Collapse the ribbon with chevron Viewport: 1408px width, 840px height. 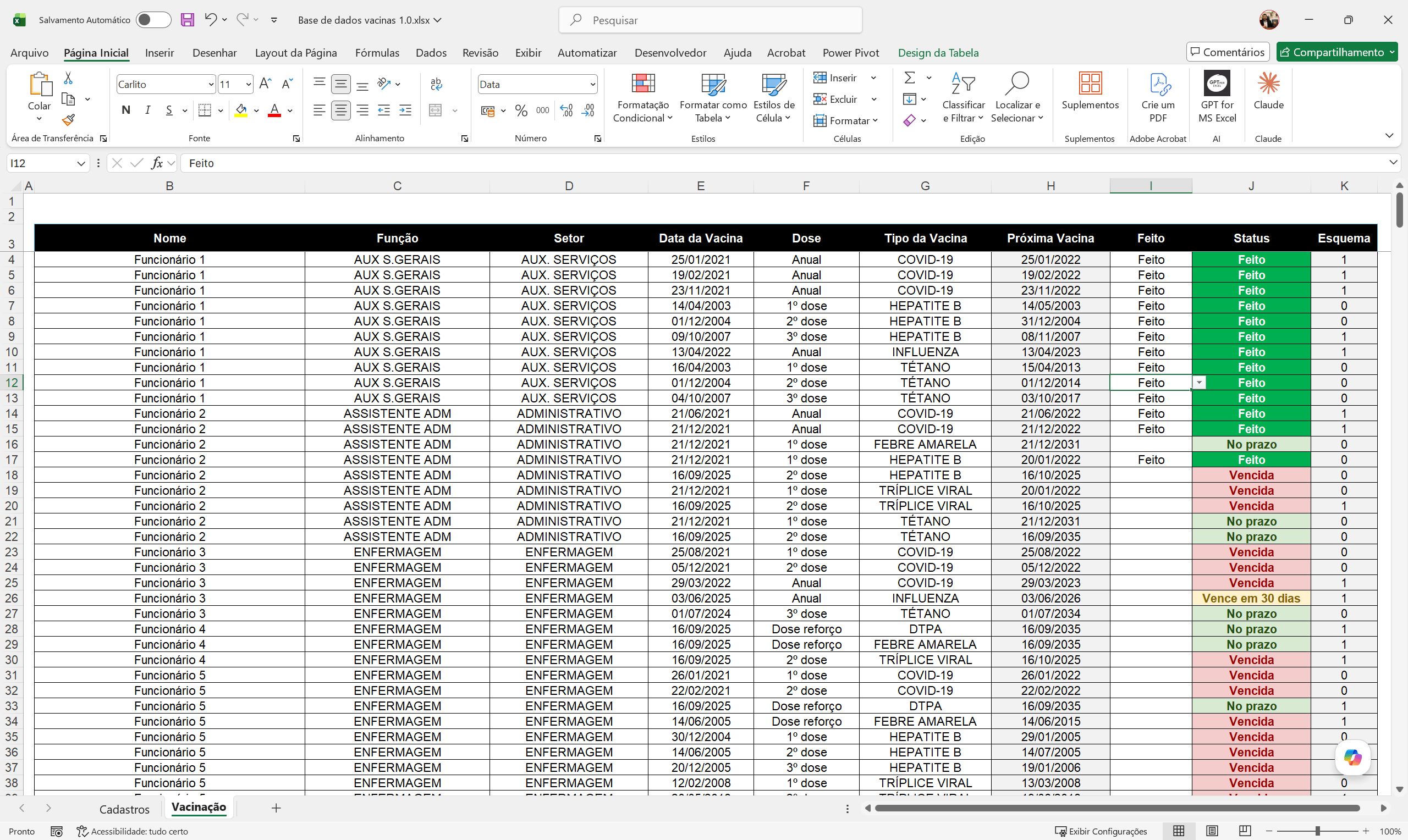(x=1389, y=136)
